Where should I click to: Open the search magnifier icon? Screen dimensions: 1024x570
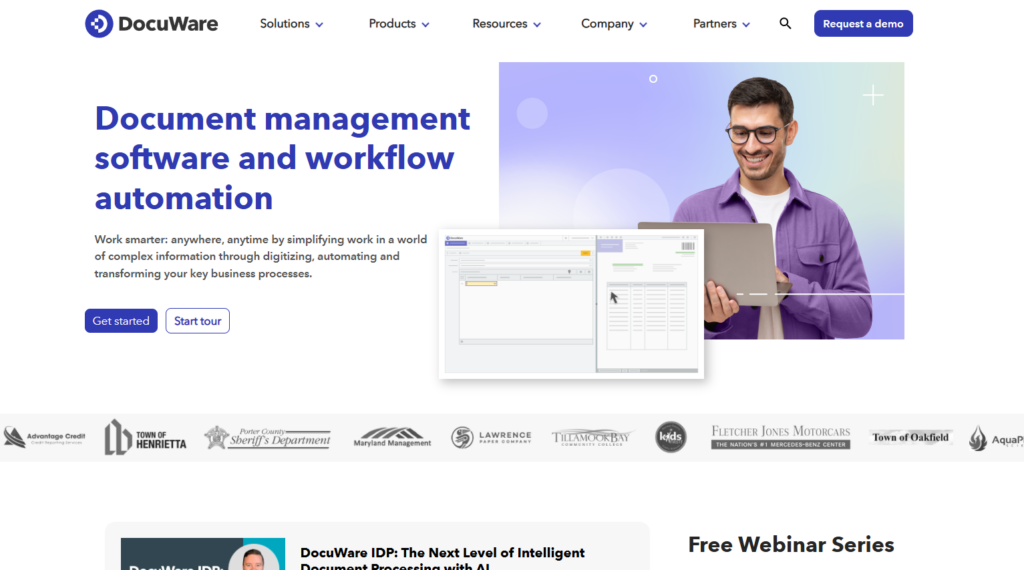point(785,24)
